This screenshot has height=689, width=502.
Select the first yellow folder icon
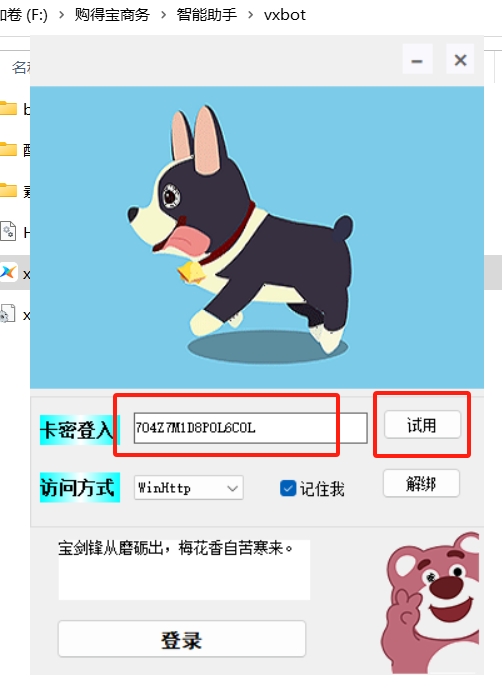pyautogui.click(x=8, y=108)
